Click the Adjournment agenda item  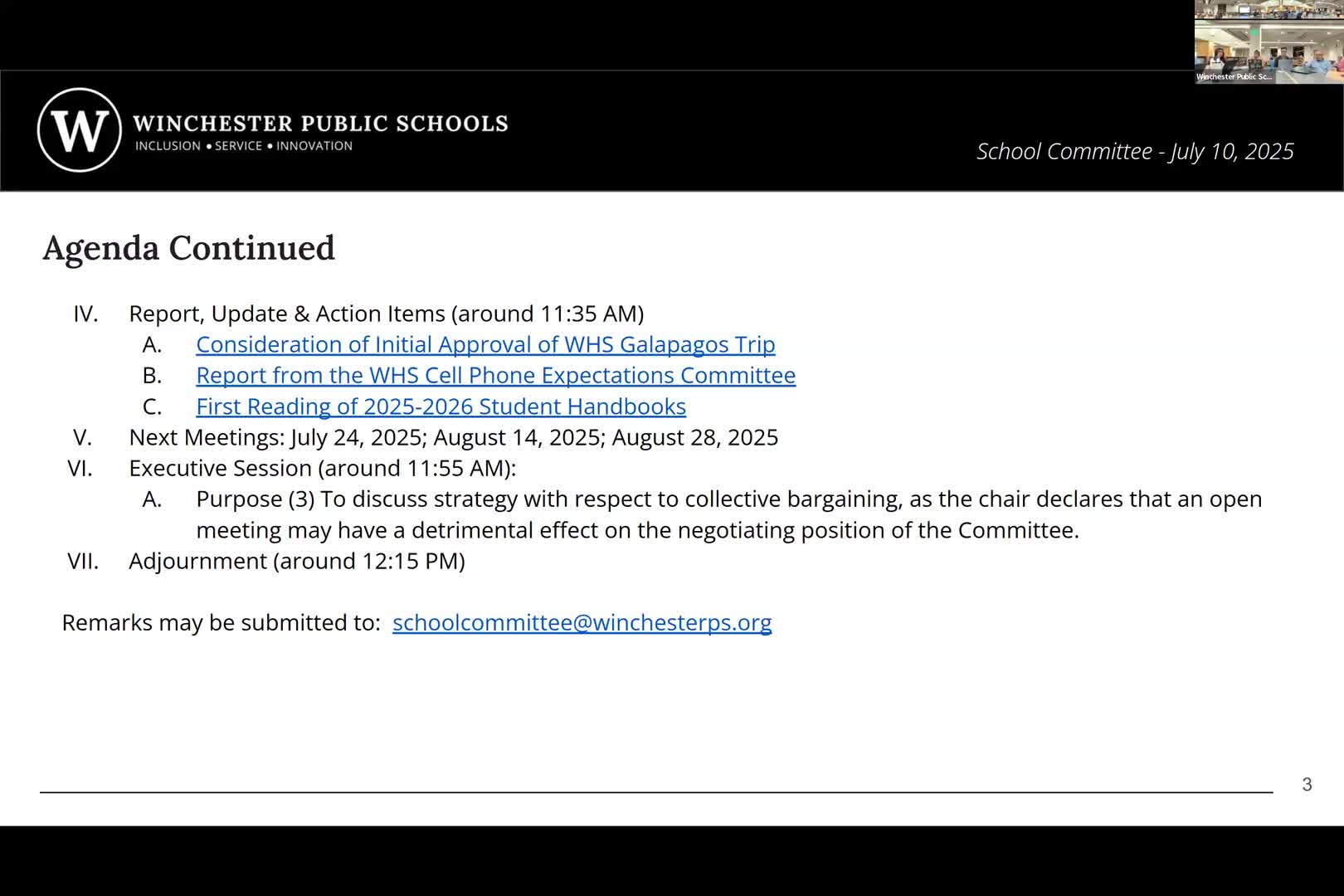(x=296, y=561)
